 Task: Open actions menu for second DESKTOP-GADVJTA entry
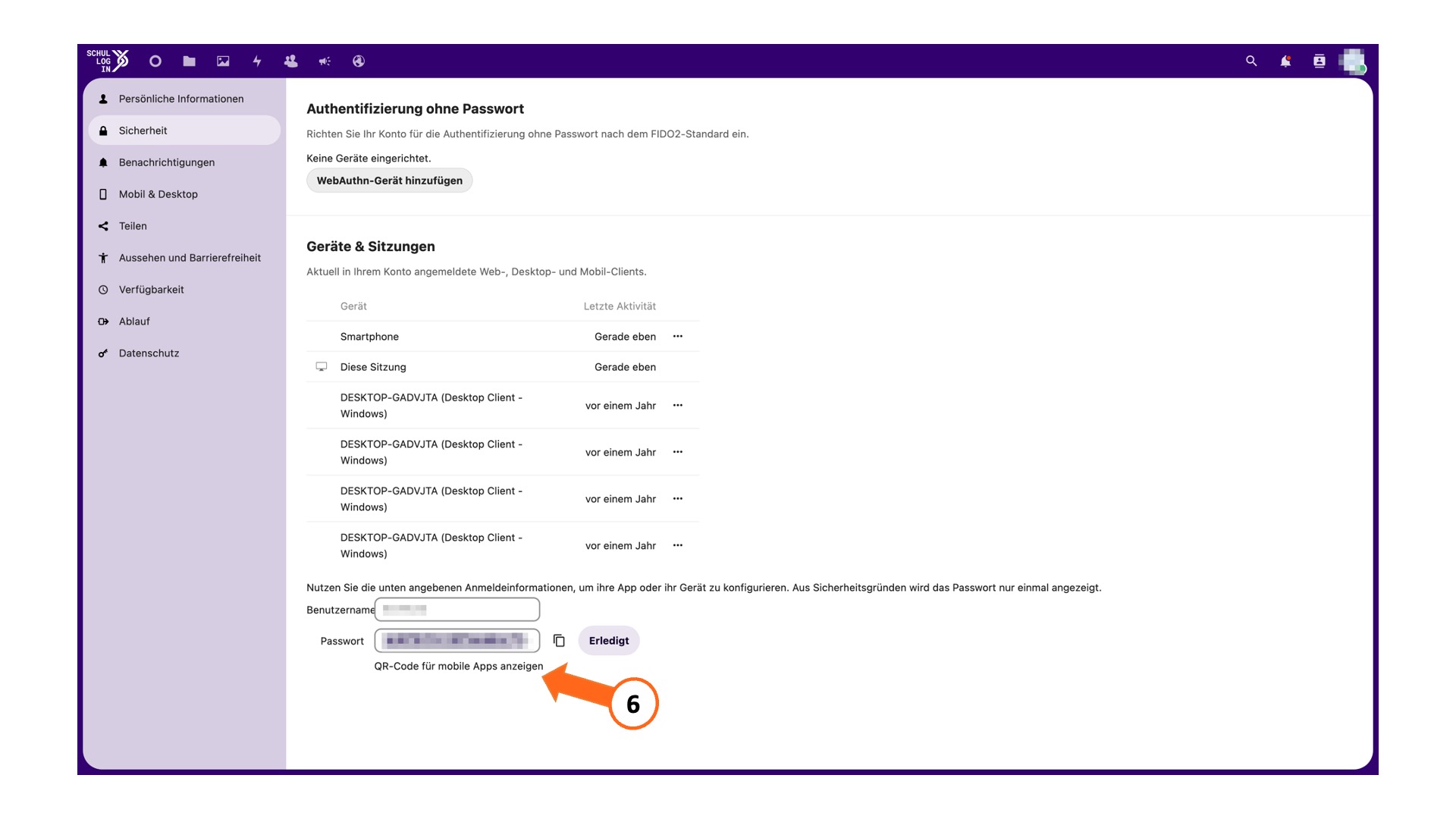tap(678, 452)
